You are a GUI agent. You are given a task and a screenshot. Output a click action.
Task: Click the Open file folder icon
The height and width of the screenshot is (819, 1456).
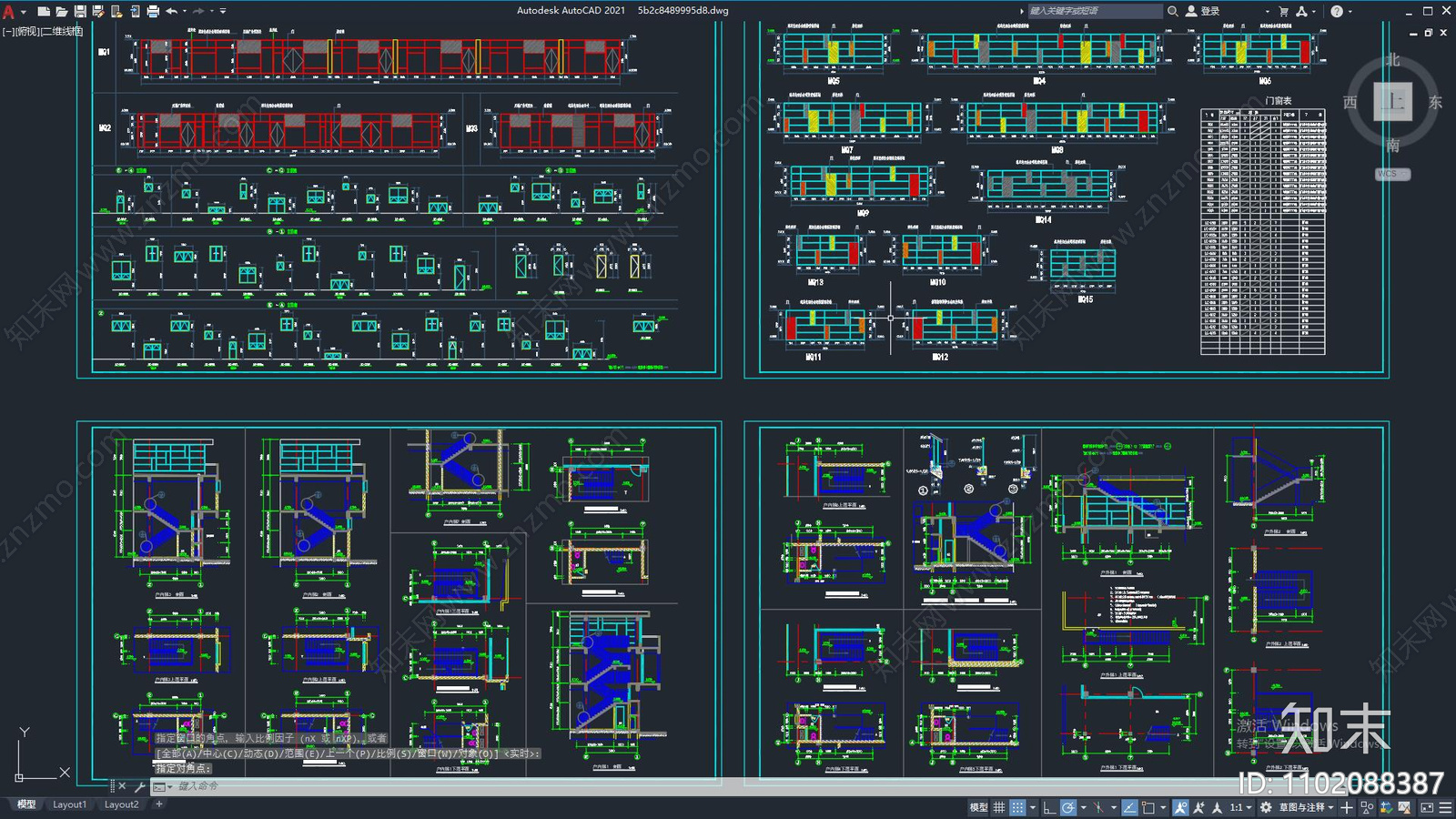click(x=61, y=11)
